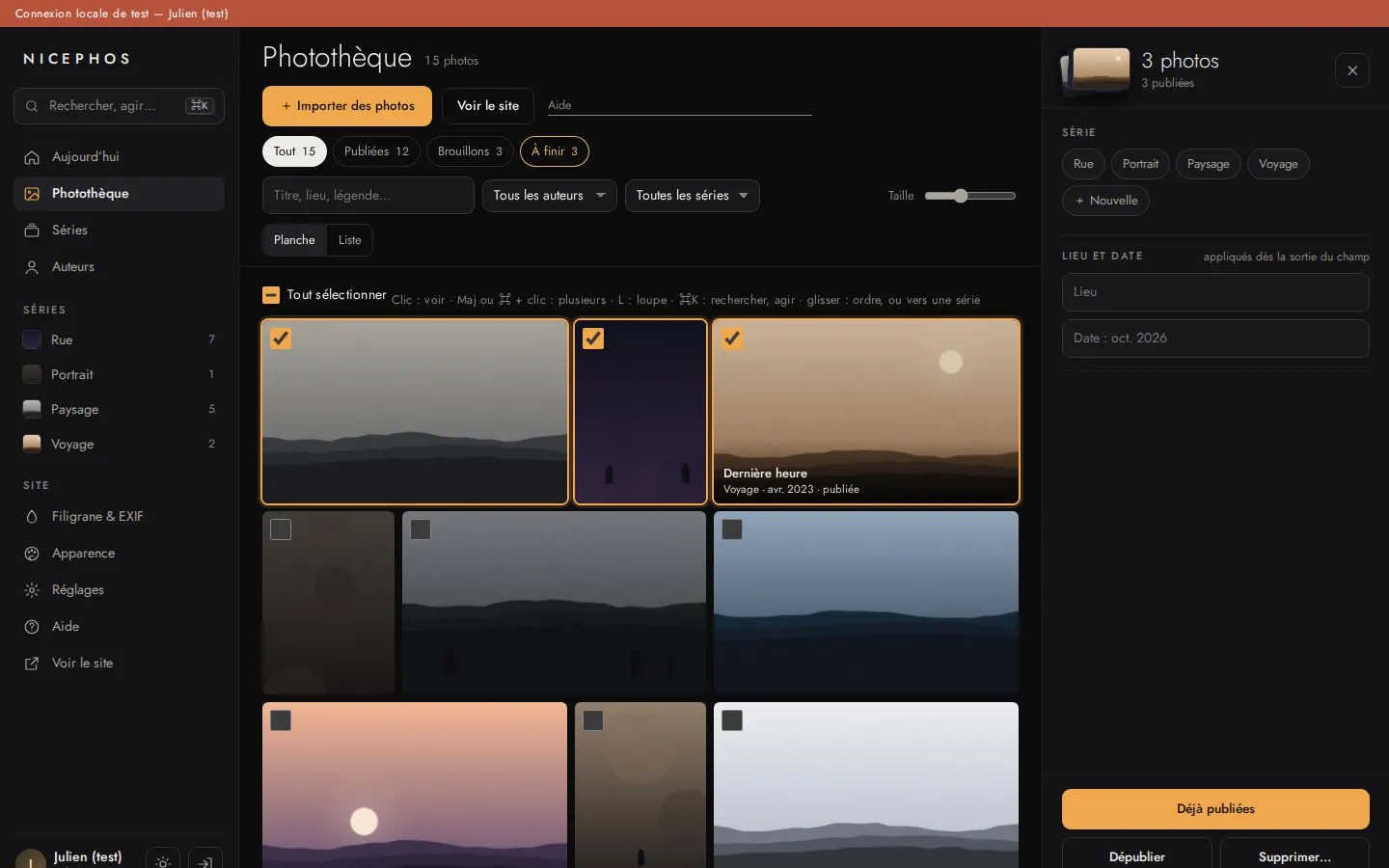
Task: Click the Voyage series swatch in sidebar
Action: click(32, 444)
